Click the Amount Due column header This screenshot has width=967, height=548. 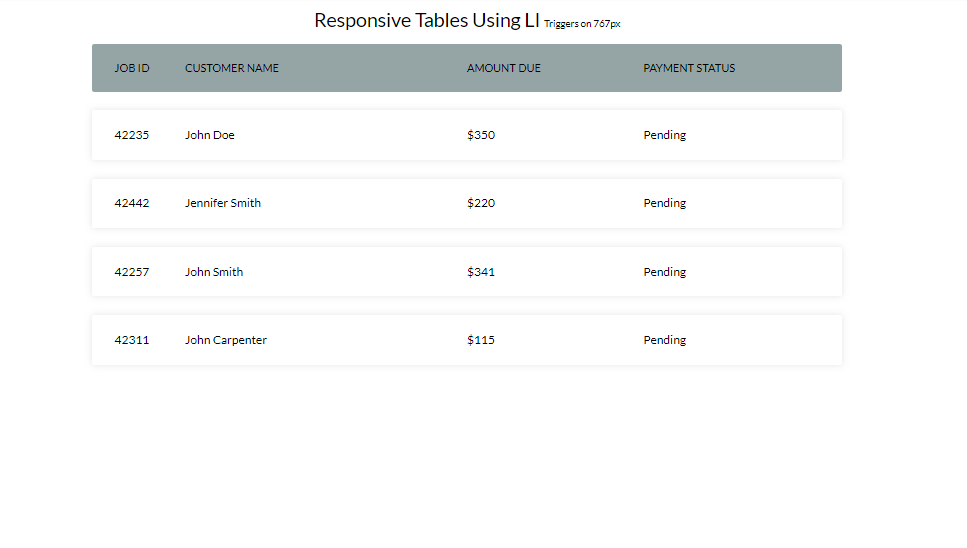(x=503, y=68)
